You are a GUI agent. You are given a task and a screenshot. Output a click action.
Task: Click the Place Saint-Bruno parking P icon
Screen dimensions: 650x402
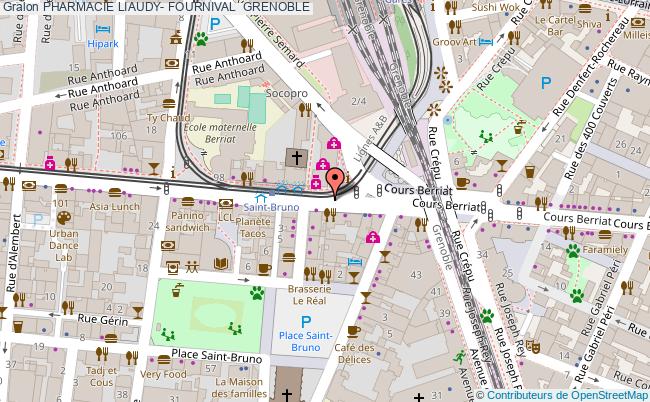[306, 322]
